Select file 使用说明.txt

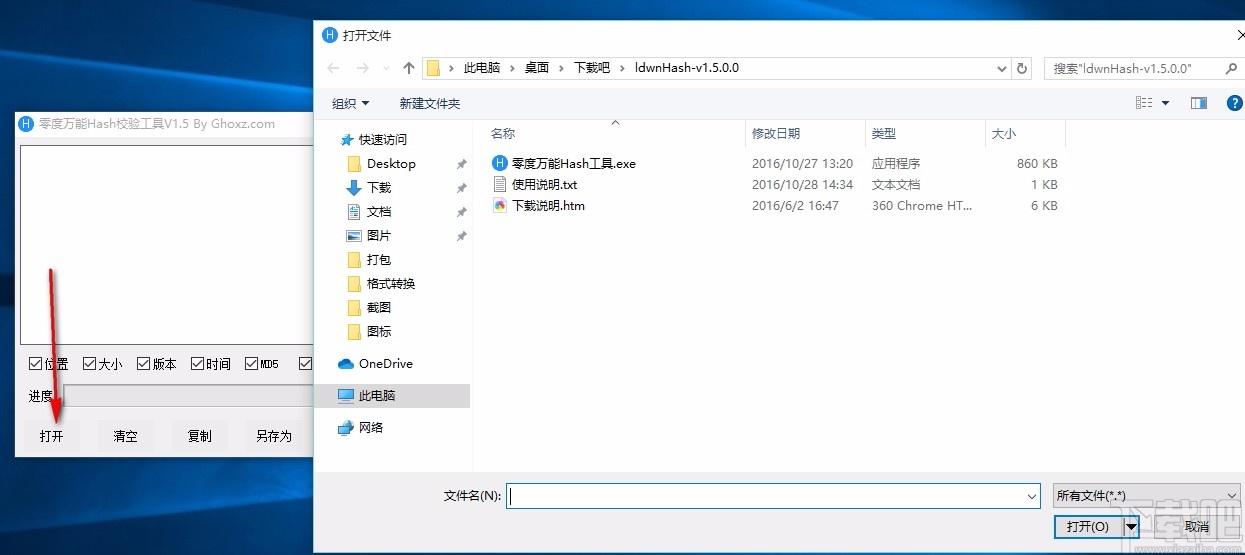click(544, 184)
